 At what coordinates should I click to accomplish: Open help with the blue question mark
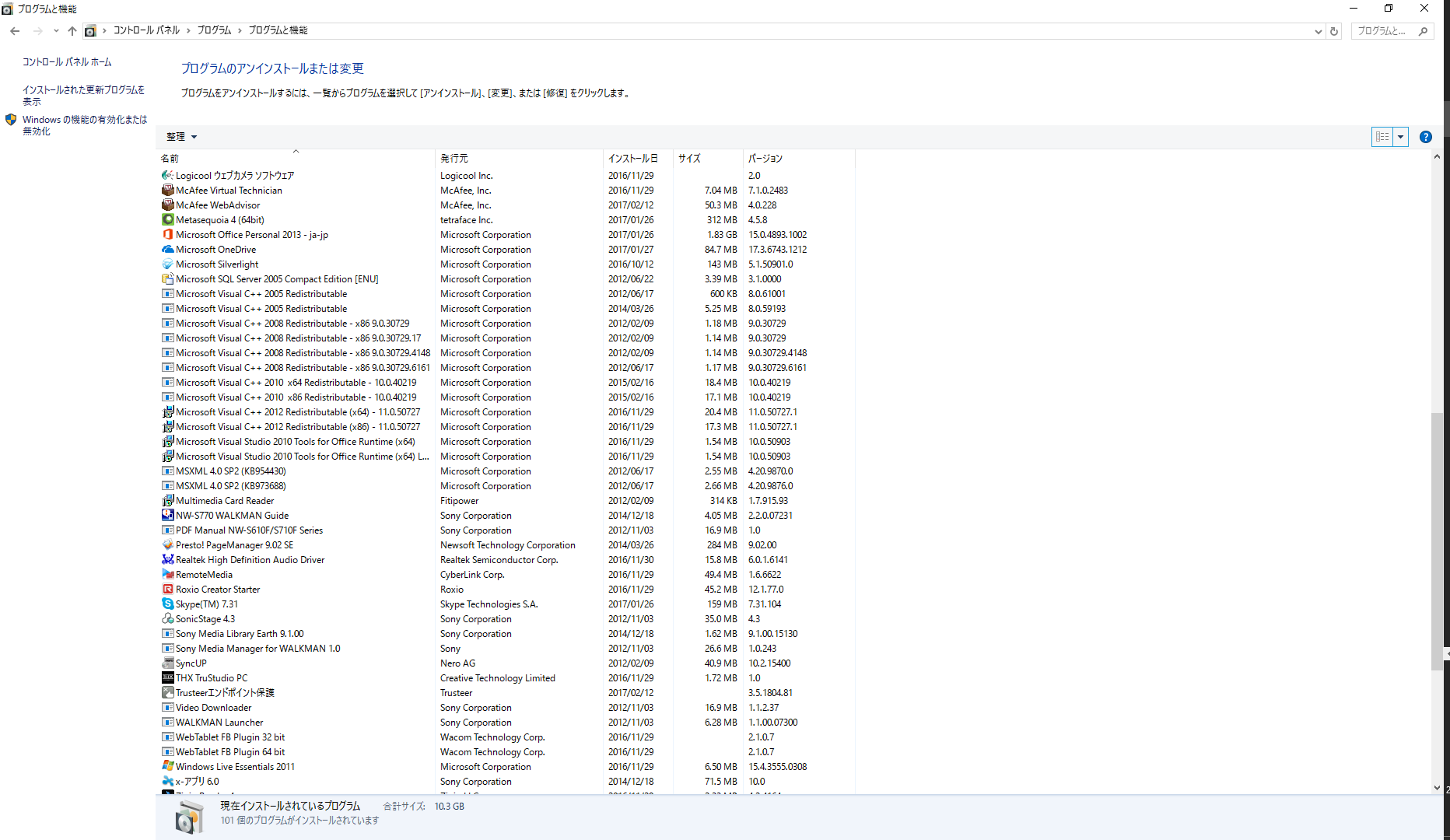(x=1425, y=137)
